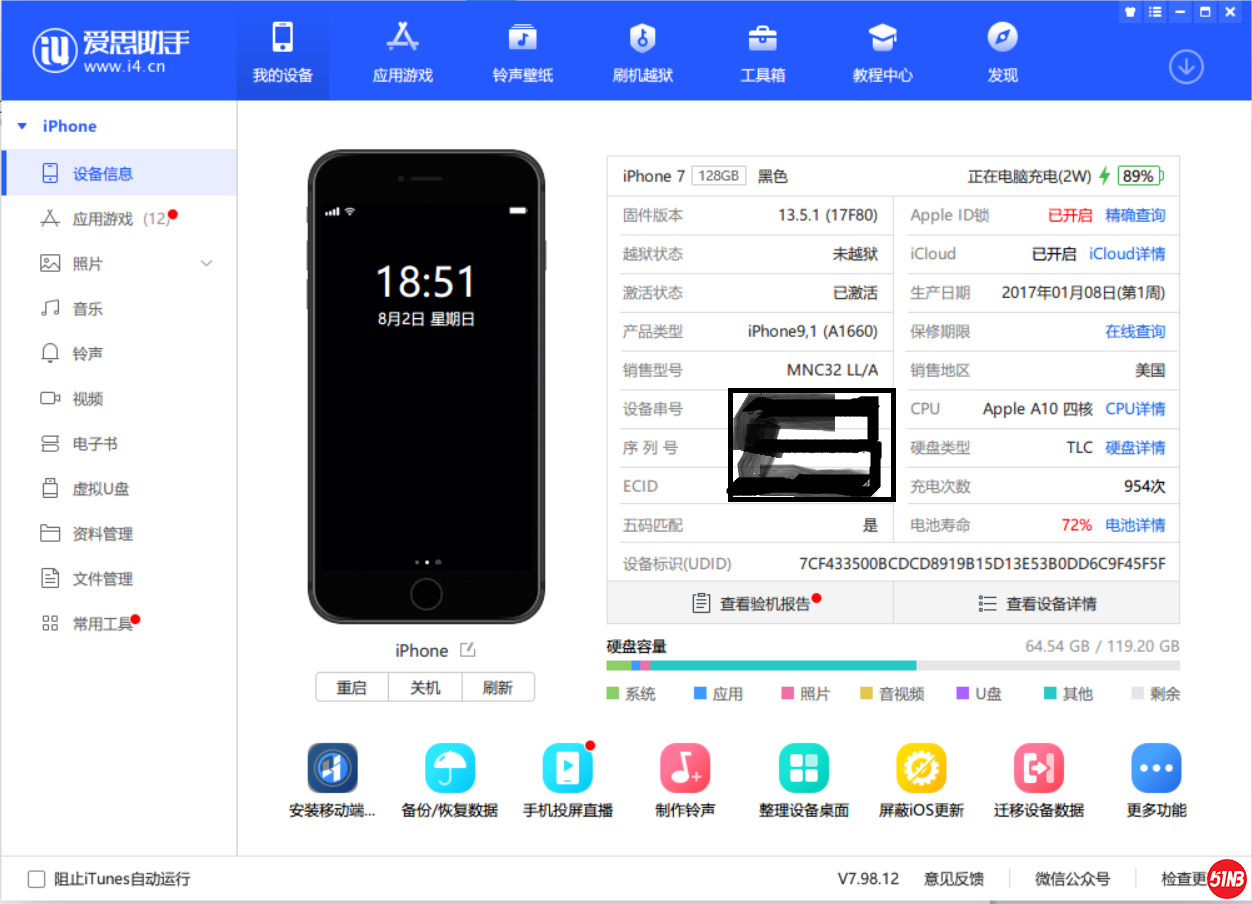Select 虚拟U盘 in the sidebar

[x=120, y=488]
